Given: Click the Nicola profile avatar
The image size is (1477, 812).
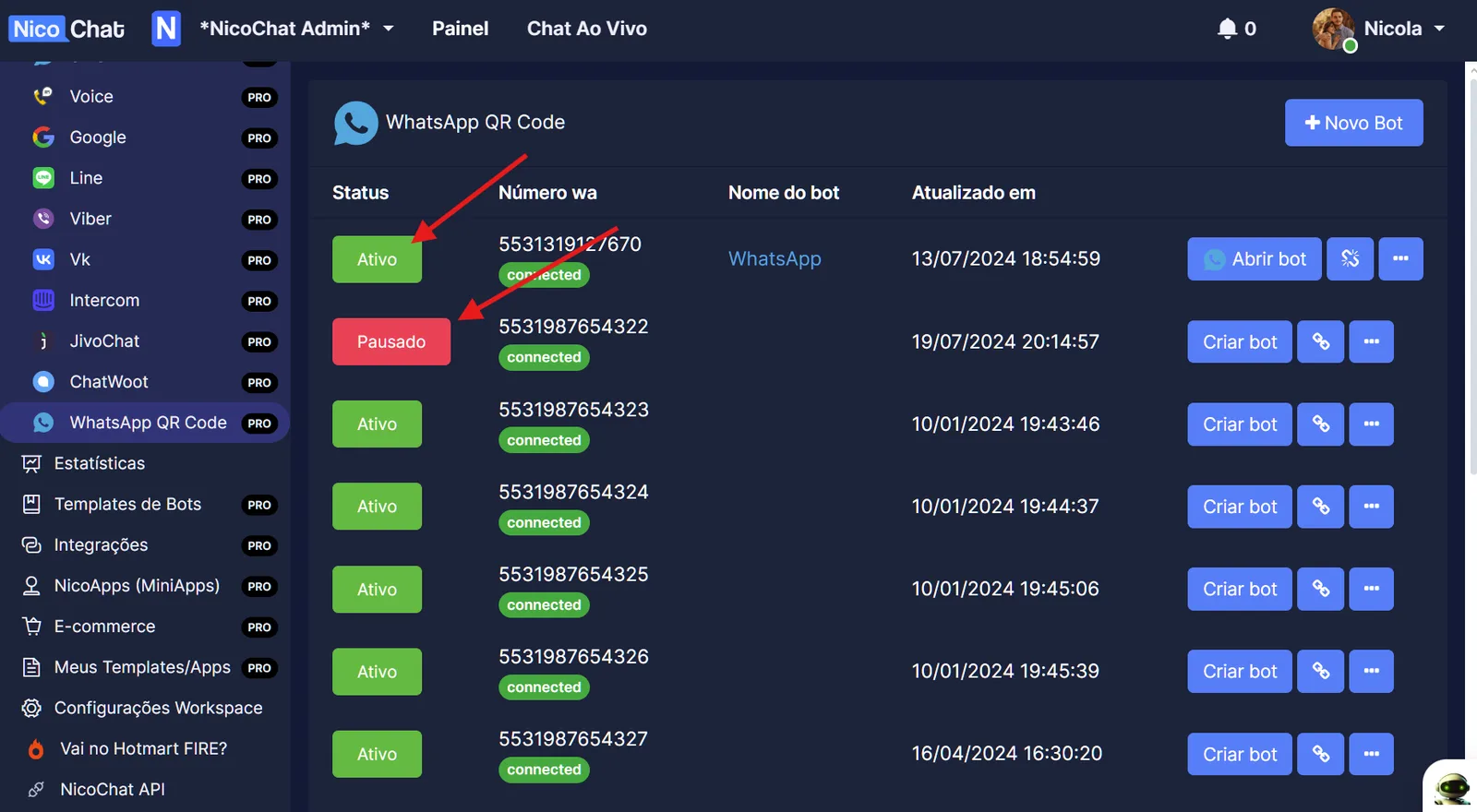Looking at the screenshot, I should coord(1334,30).
